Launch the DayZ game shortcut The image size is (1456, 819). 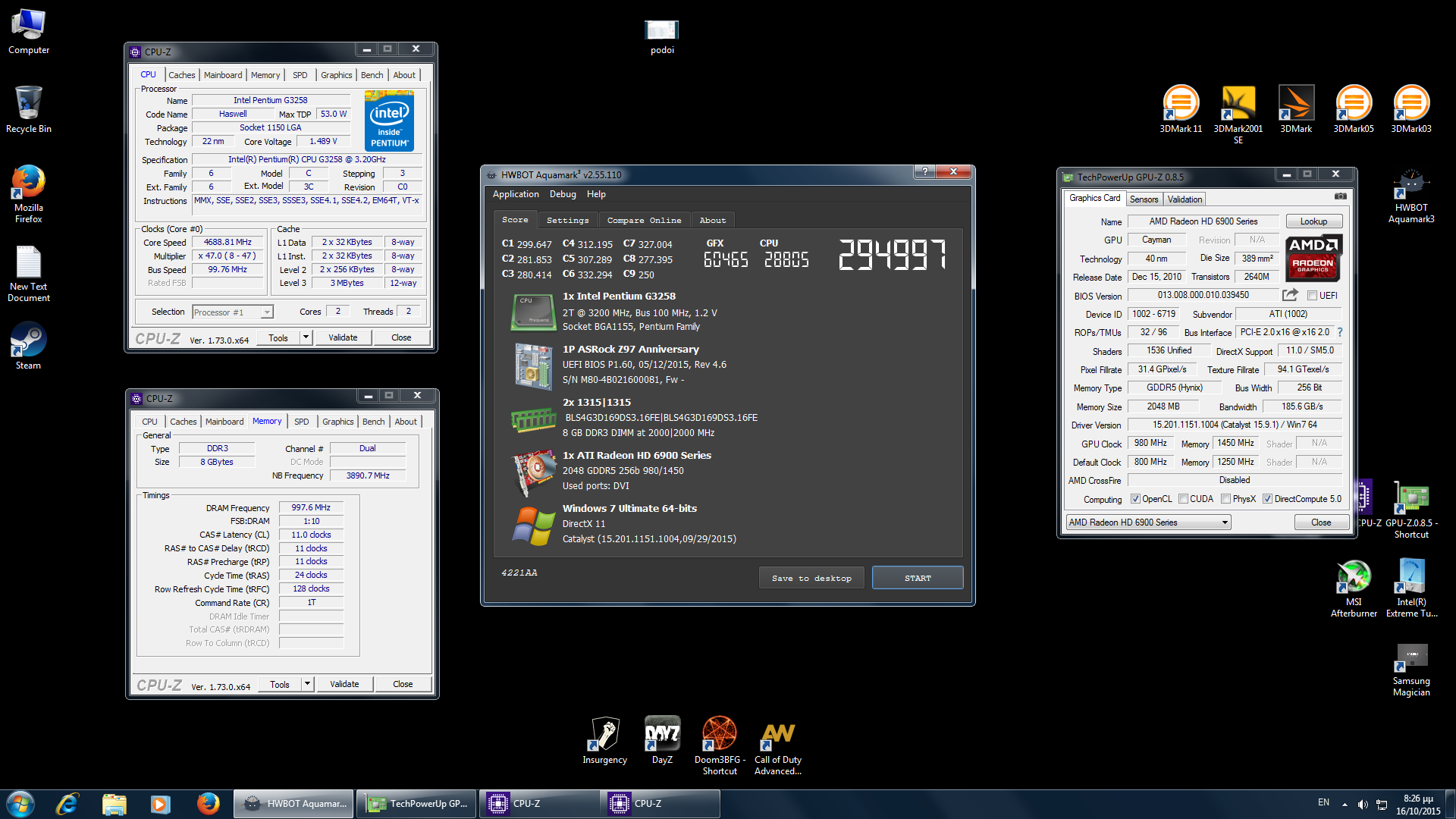tap(662, 740)
